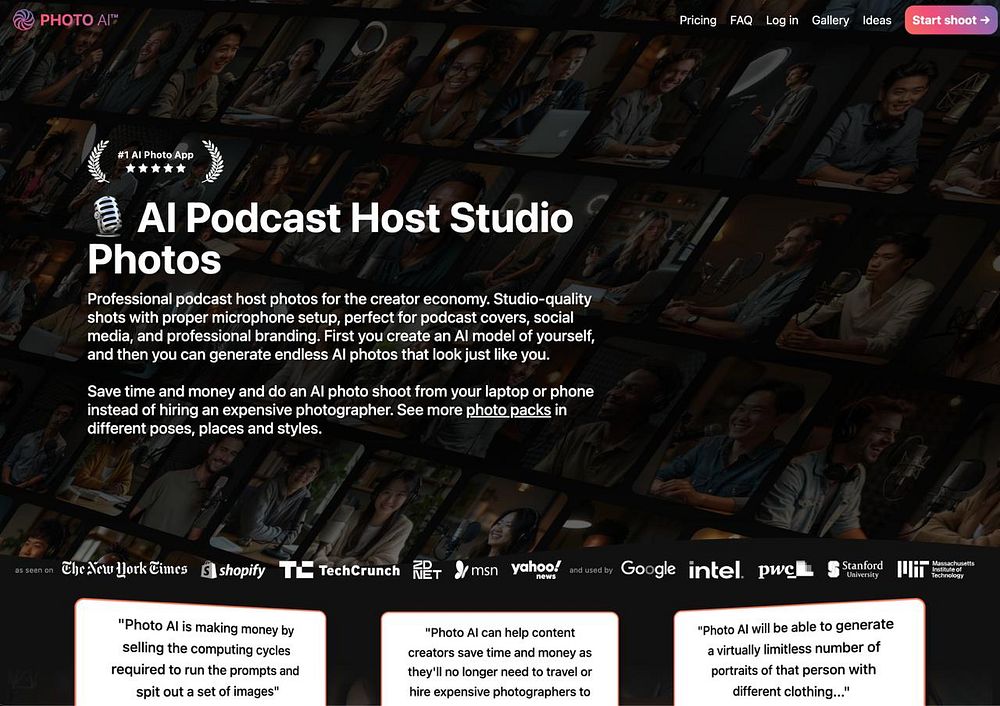Viewport: 1000px width, 706px height.
Task: Click the intel logo
Action: pos(716,570)
